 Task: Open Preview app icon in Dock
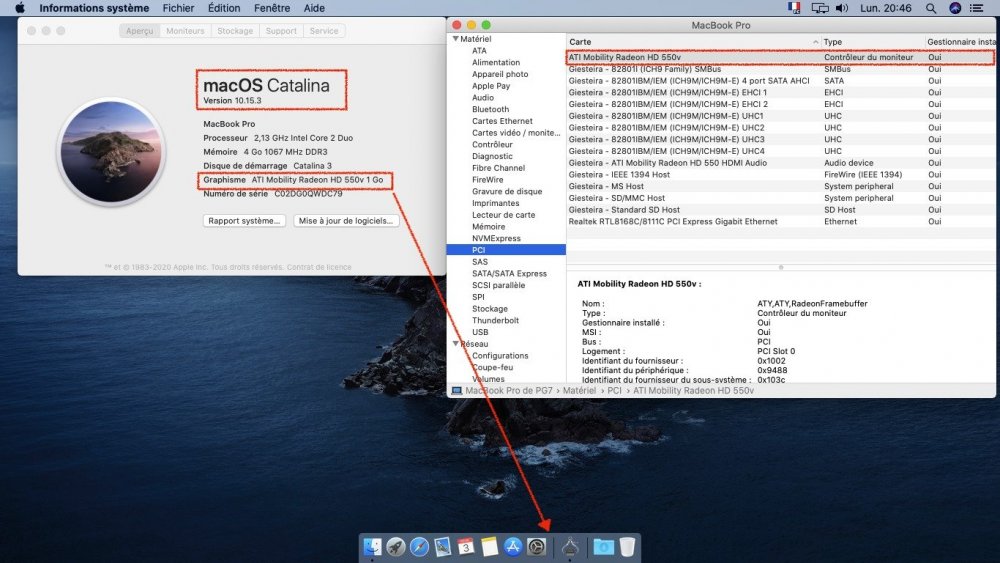tap(443, 546)
